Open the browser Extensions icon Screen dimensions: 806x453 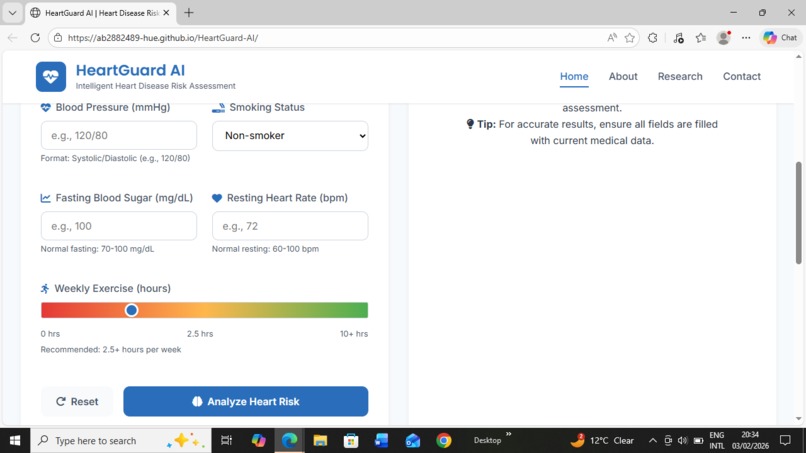pos(652,38)
